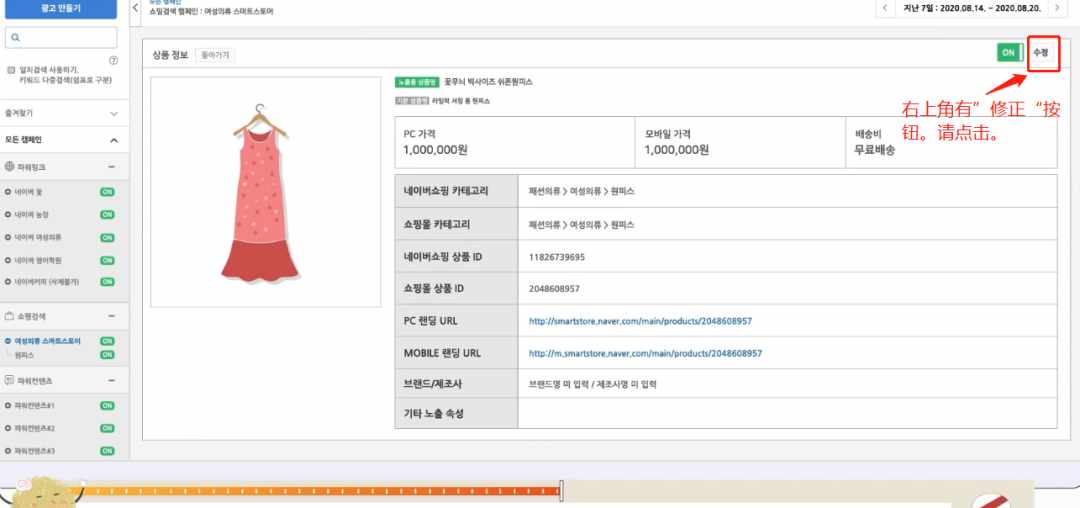Click the sidebar collapse arrow icon

[x=135, y=8]
